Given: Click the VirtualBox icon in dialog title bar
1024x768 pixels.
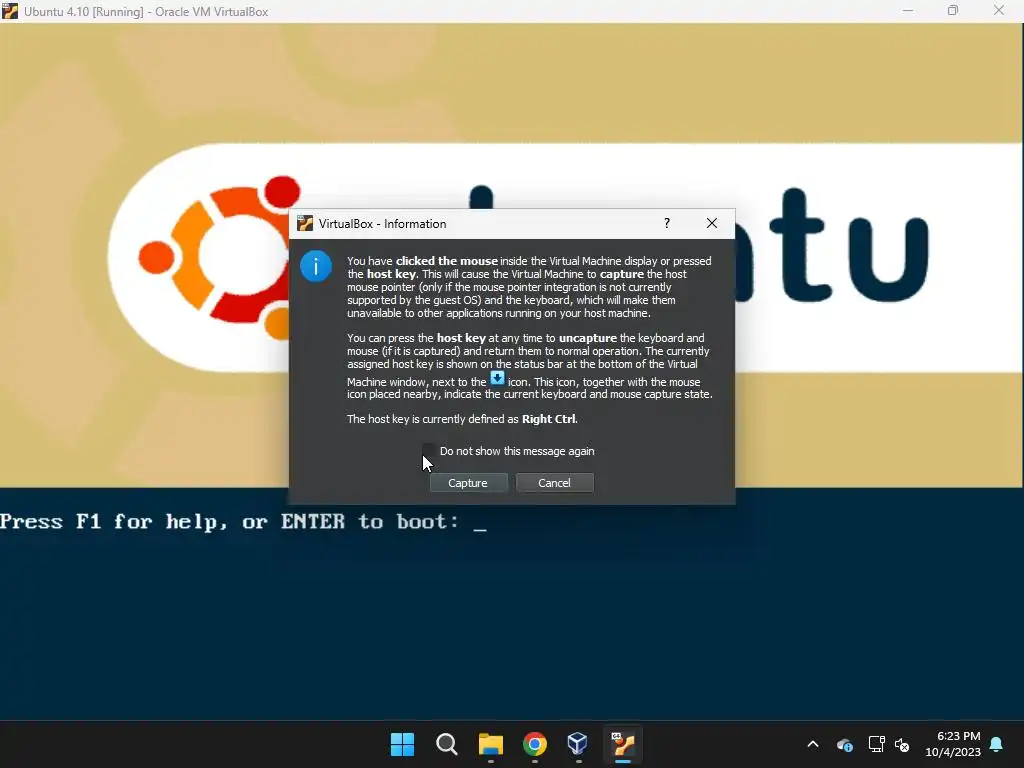Looking at the screenshot, I should point(305,223).
